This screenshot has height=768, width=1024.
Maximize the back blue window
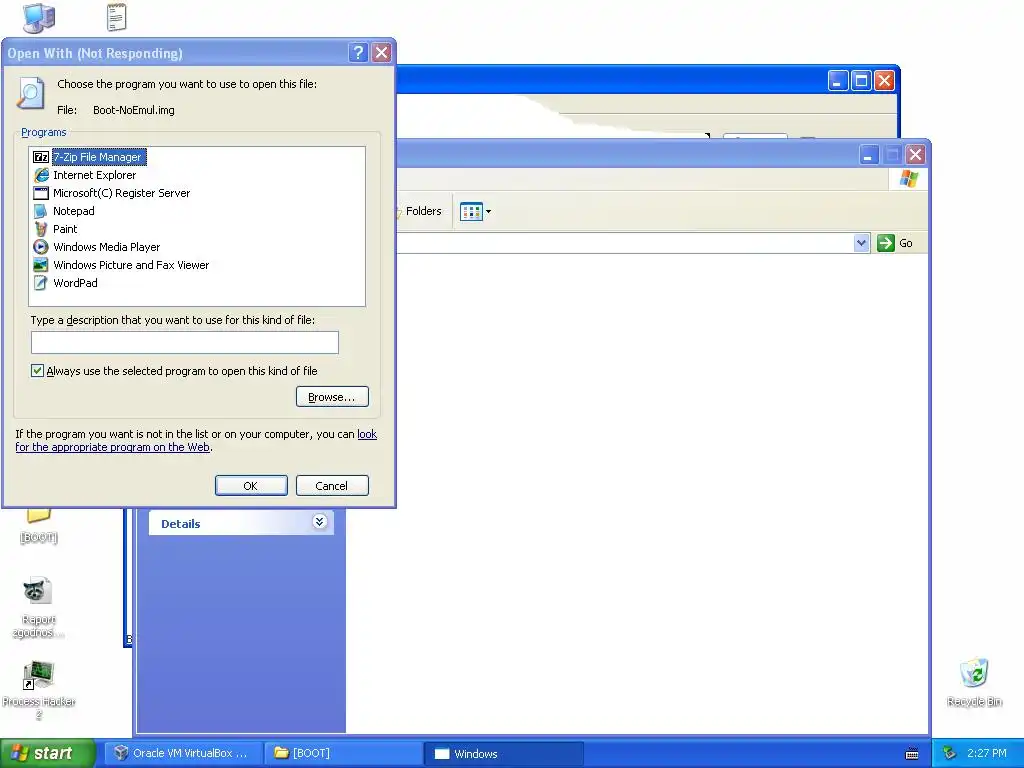[861, 81]
